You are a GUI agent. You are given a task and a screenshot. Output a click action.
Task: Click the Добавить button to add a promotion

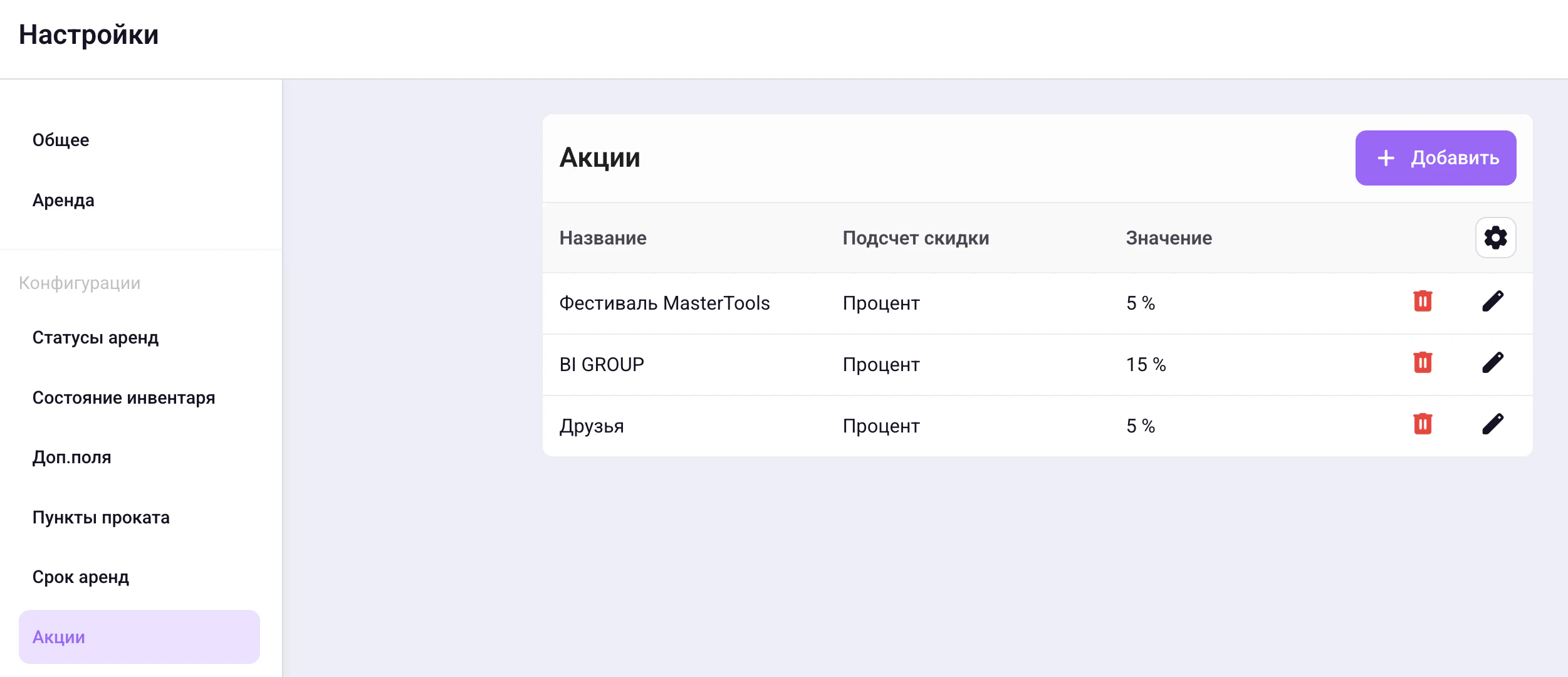[1436, 158]
